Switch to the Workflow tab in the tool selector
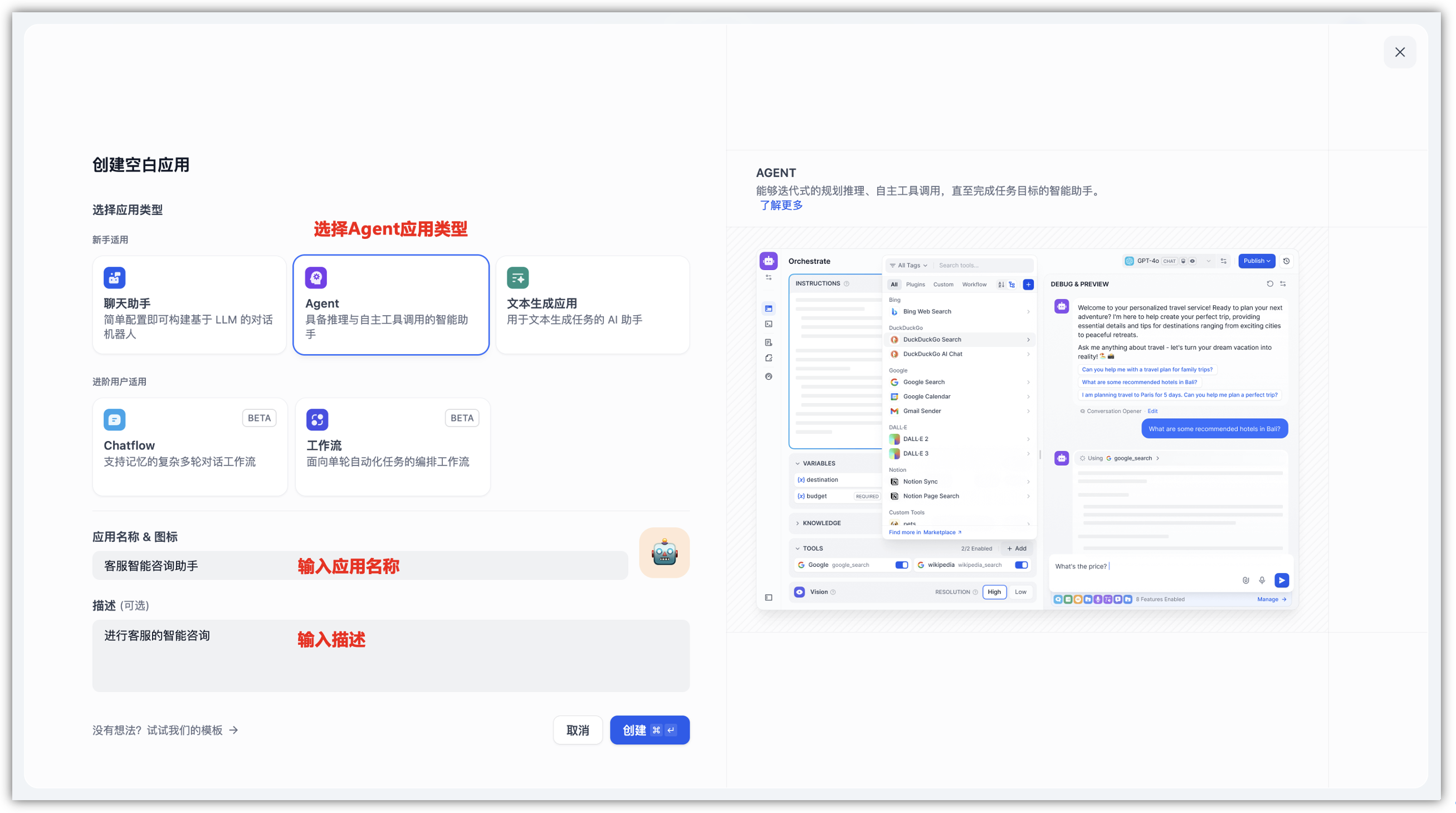The height and width of the screenshot is (813, 1456). tap(974, 284)
